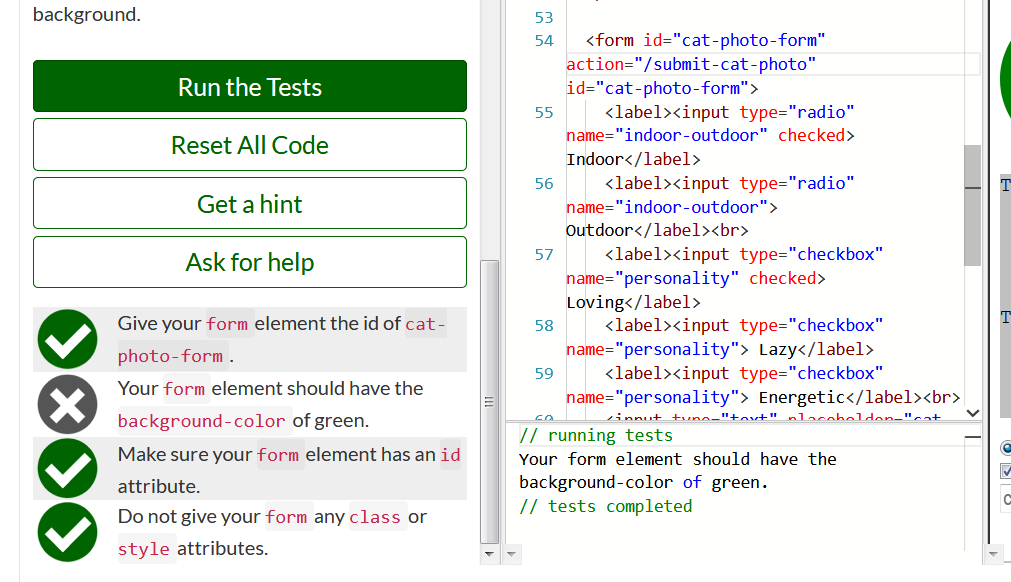Click Get a hint button
The image size is (1011, 582).
click(x=249, y=204)
